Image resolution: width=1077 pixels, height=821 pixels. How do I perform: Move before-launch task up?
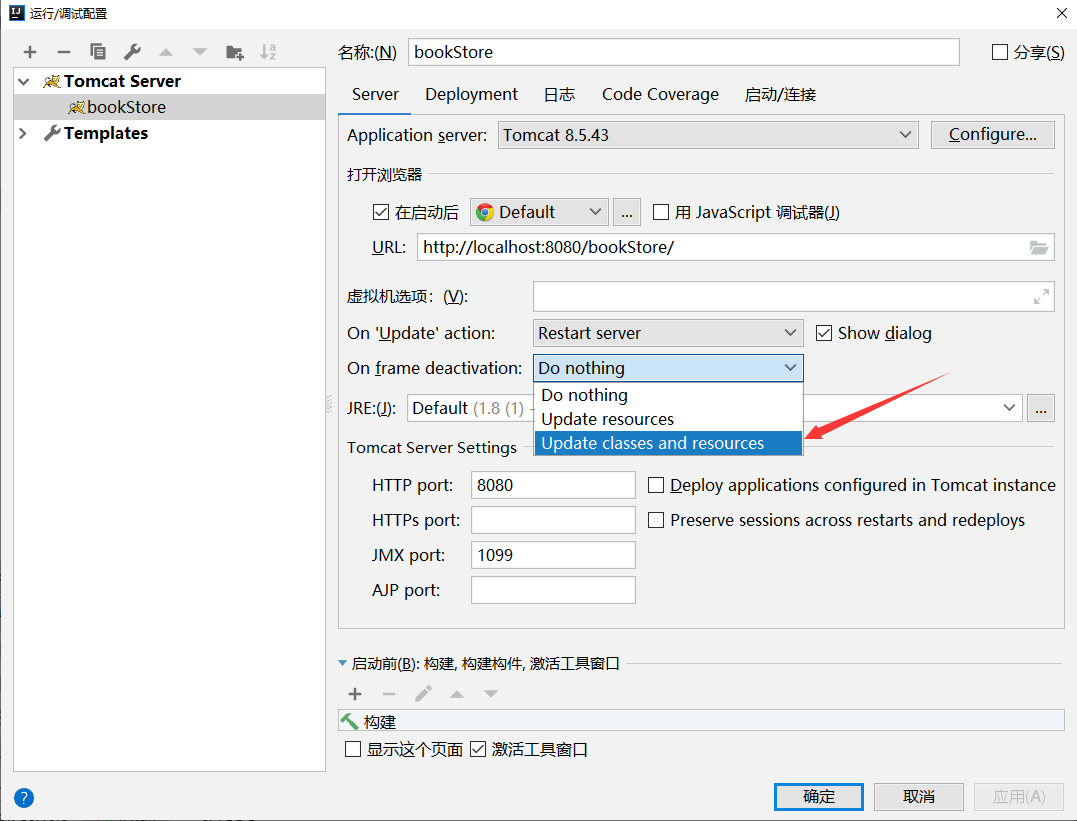click(x=457, y=694)
